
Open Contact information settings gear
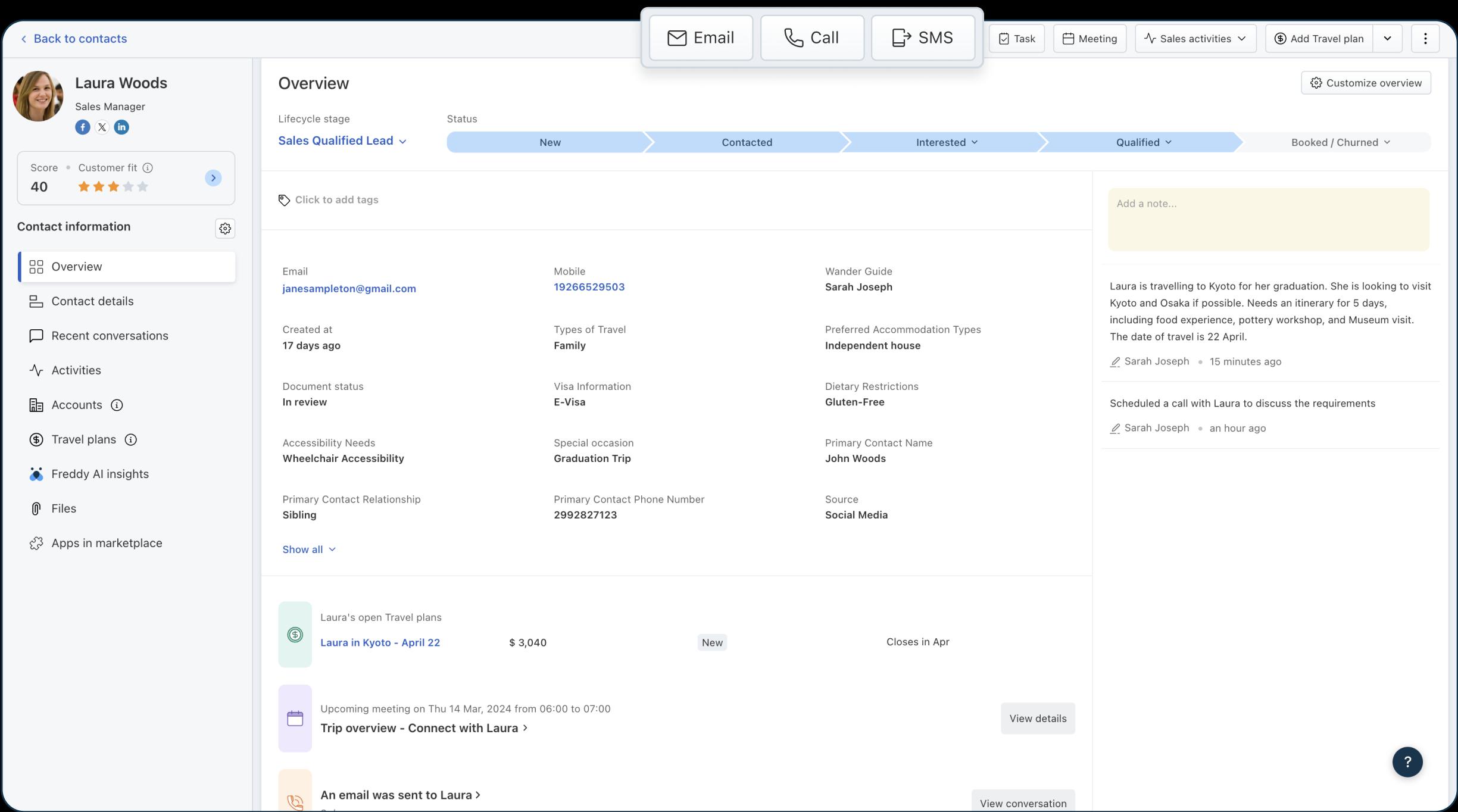(x=225, y=229)
